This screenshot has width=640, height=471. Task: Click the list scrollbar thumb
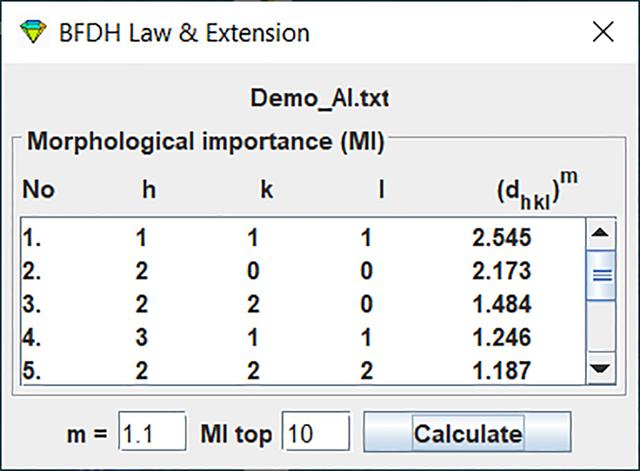[600, 275]
